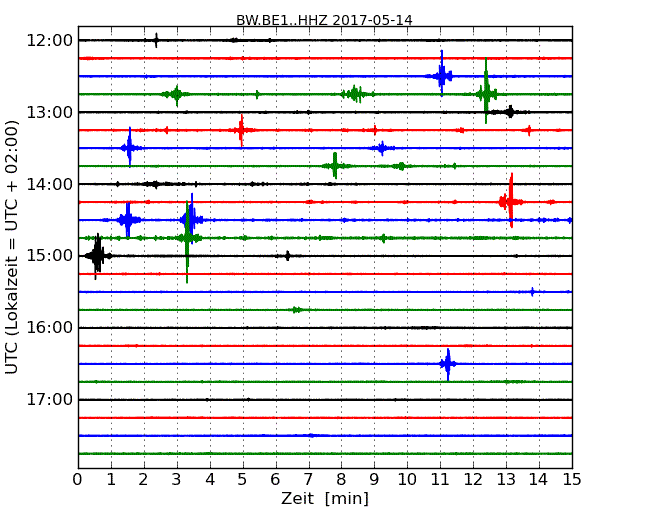Click the small blue spike on the 15:30 trace
Viewport: 650px width, 520px height.
pos(533,292)
